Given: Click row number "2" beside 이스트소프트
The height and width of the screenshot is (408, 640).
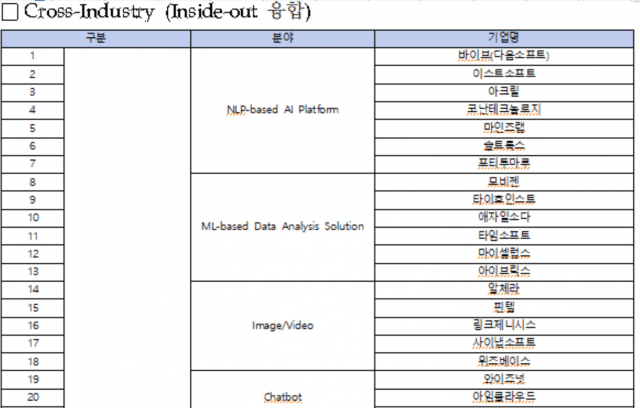Looking at the screenshot, I should (33, 74).
